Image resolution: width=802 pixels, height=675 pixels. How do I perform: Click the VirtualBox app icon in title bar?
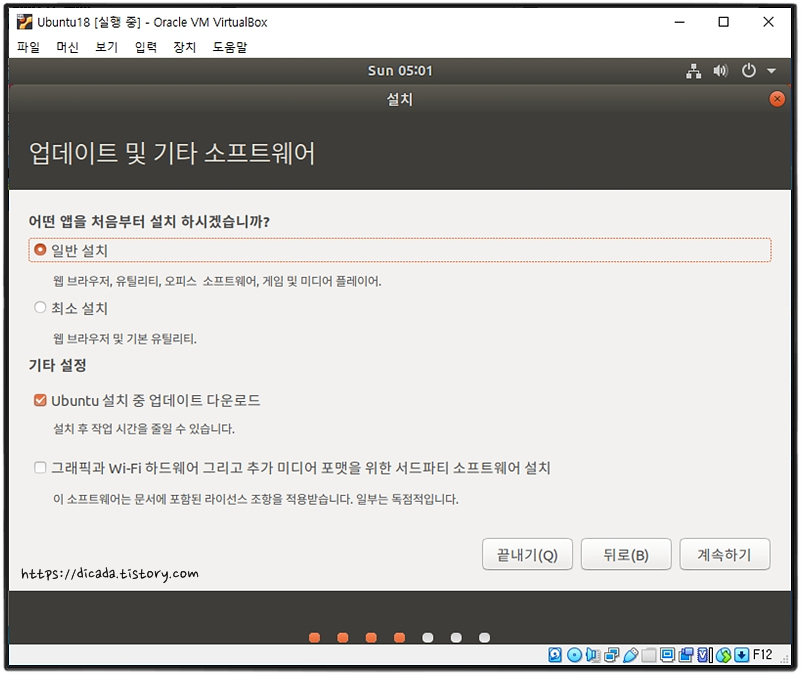point(25,22)
